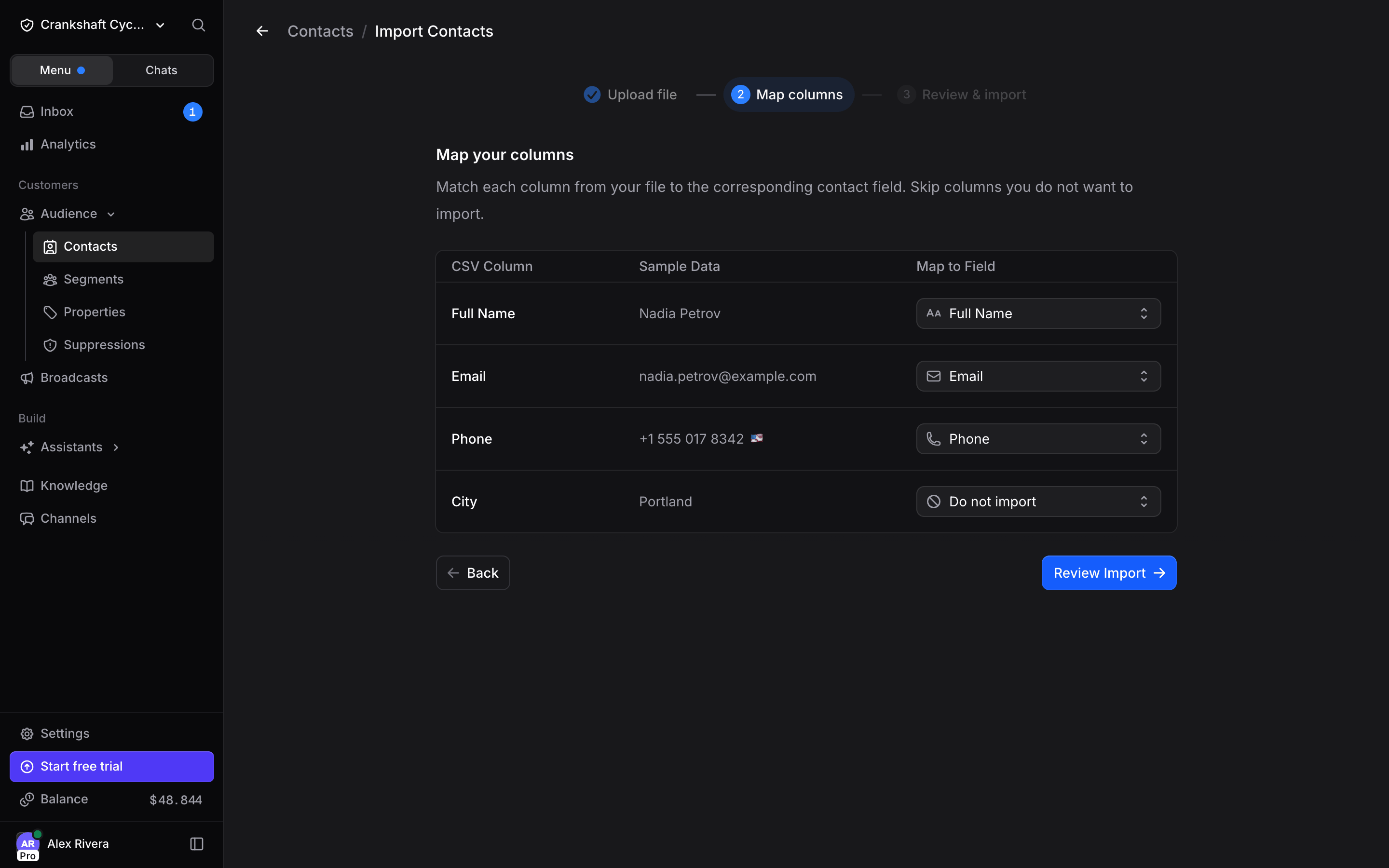The image size is (1389, 868).
Task: Select Contacts in the sidebar
Action: [123, 246]
